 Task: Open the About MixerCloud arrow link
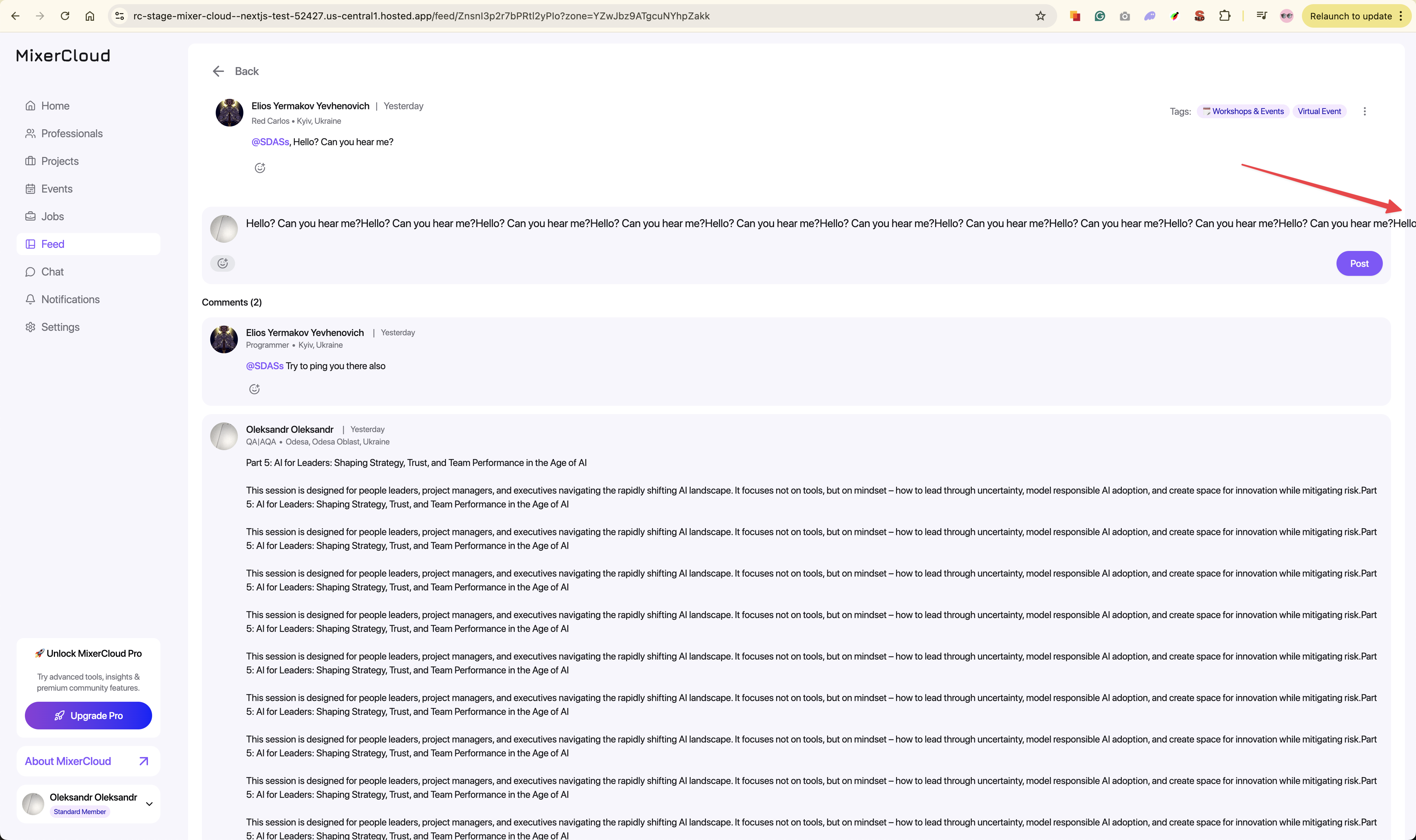[144, 761]
